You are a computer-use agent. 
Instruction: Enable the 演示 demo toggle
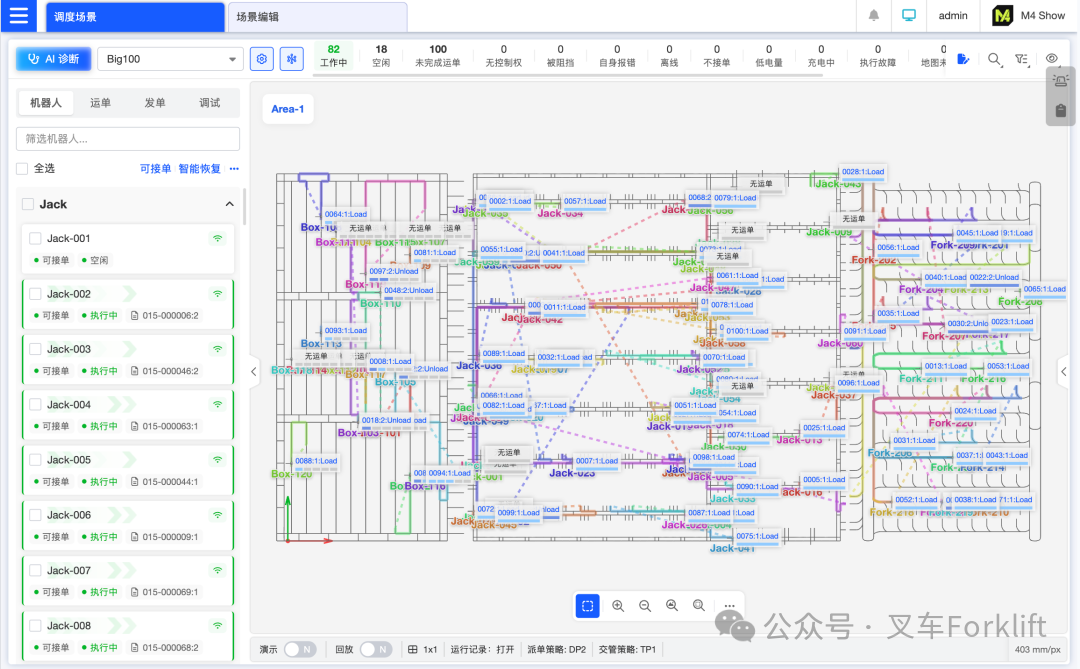300,649
